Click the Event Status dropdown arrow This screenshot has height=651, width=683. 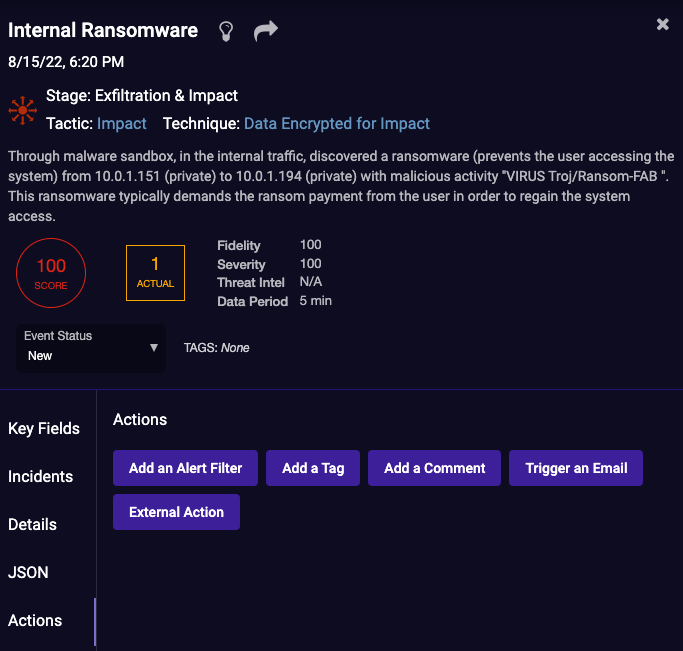154,348
